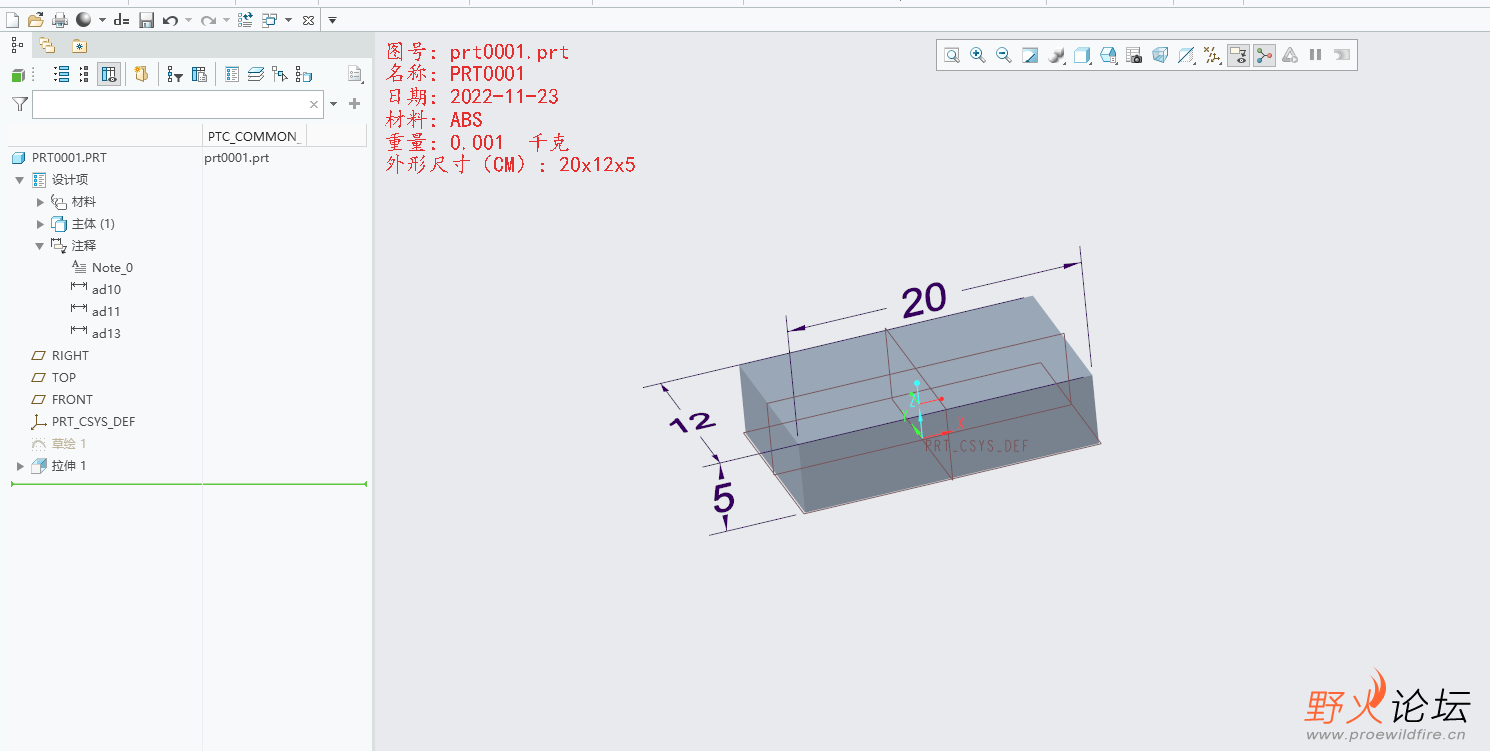Select the 草绘 1 sketch feature
The height and width of the screenshot is (751, 1490).
click(69, 444)
